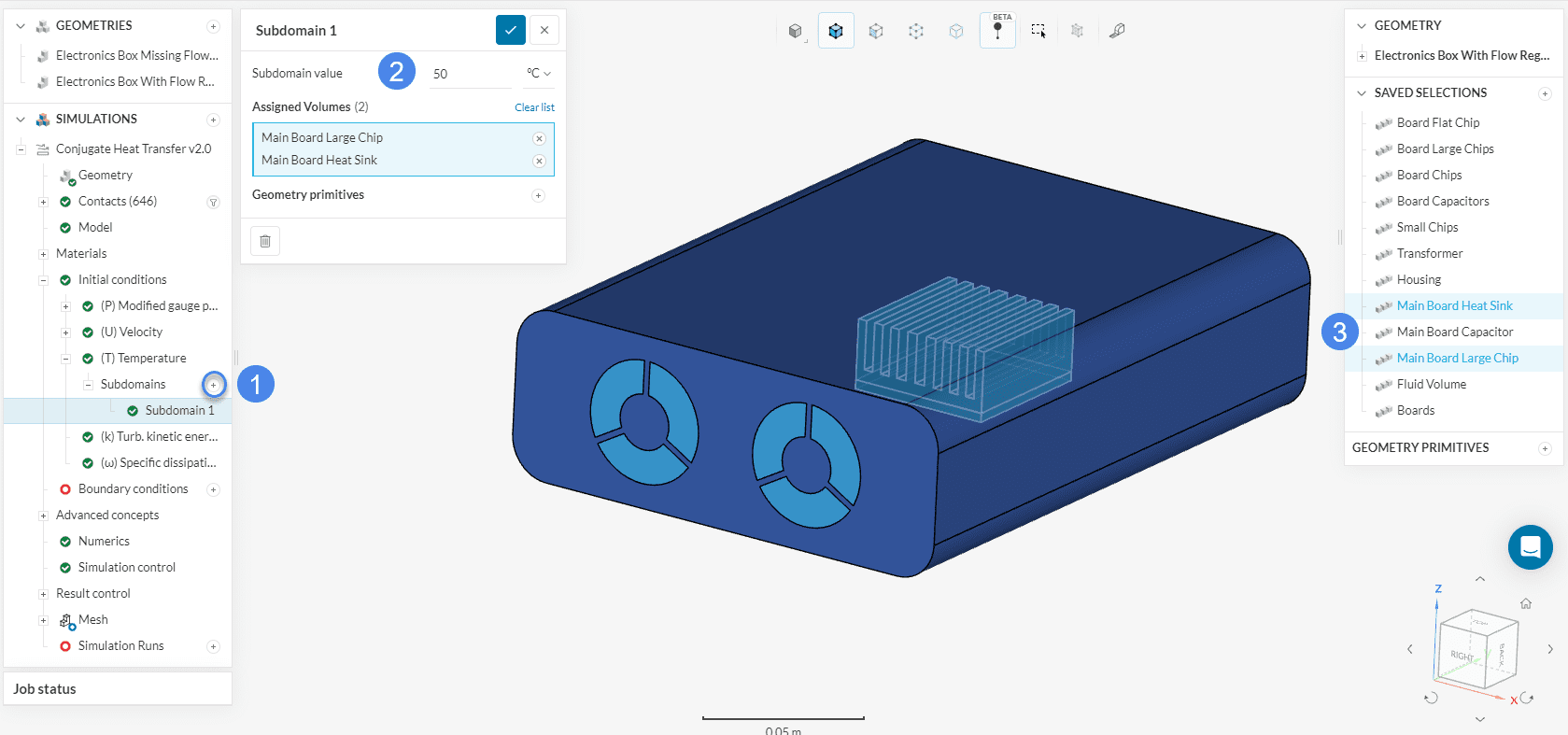Open the °C unit dropdown
Screen dimensions: 1568x735
coord(538,74)
